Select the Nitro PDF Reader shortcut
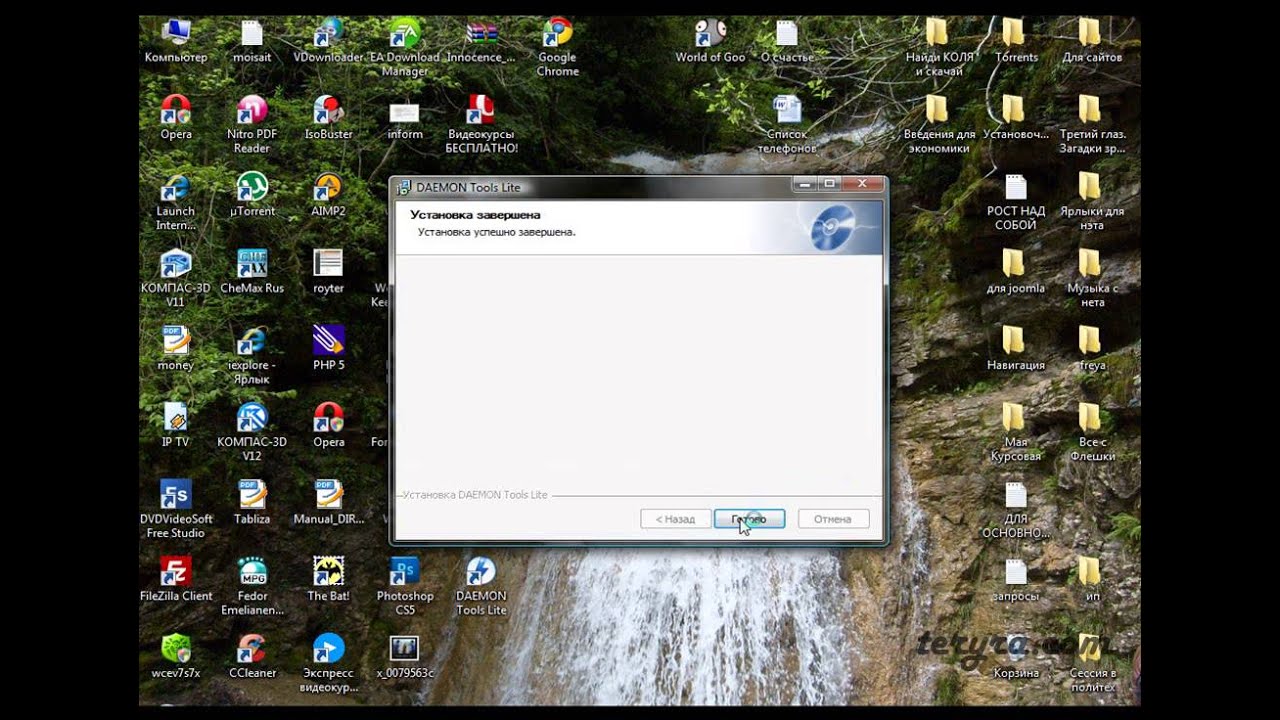Screen dimensions: 1280x720 [252, 124]
